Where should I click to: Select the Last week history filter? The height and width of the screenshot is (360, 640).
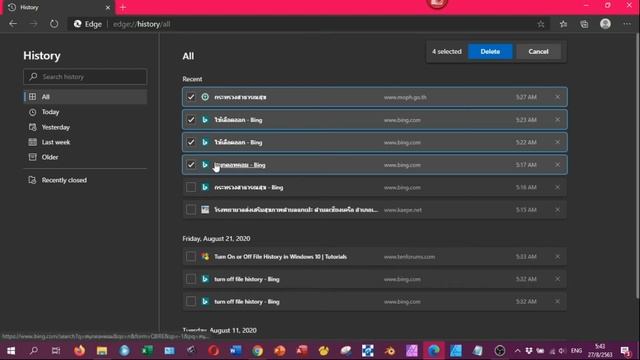click(x=85, y=142)
